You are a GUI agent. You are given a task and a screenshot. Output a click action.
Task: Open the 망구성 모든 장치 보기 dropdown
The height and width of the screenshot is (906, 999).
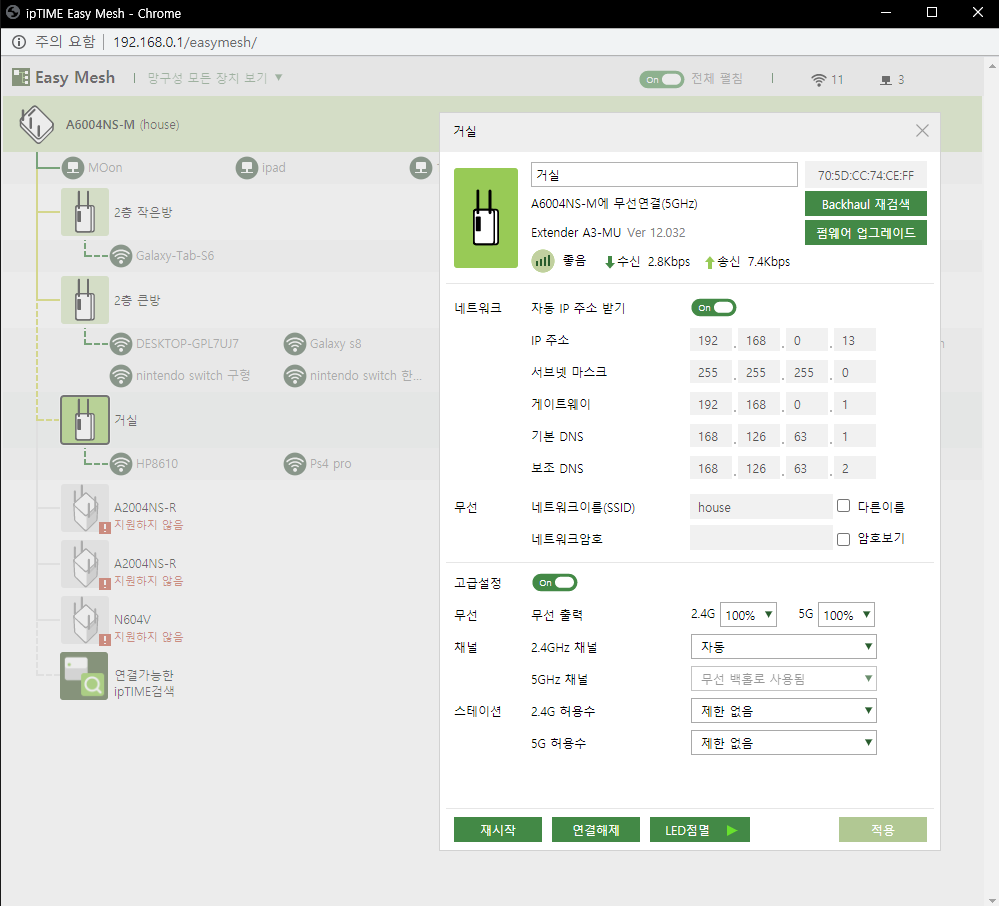pos(215,78)
